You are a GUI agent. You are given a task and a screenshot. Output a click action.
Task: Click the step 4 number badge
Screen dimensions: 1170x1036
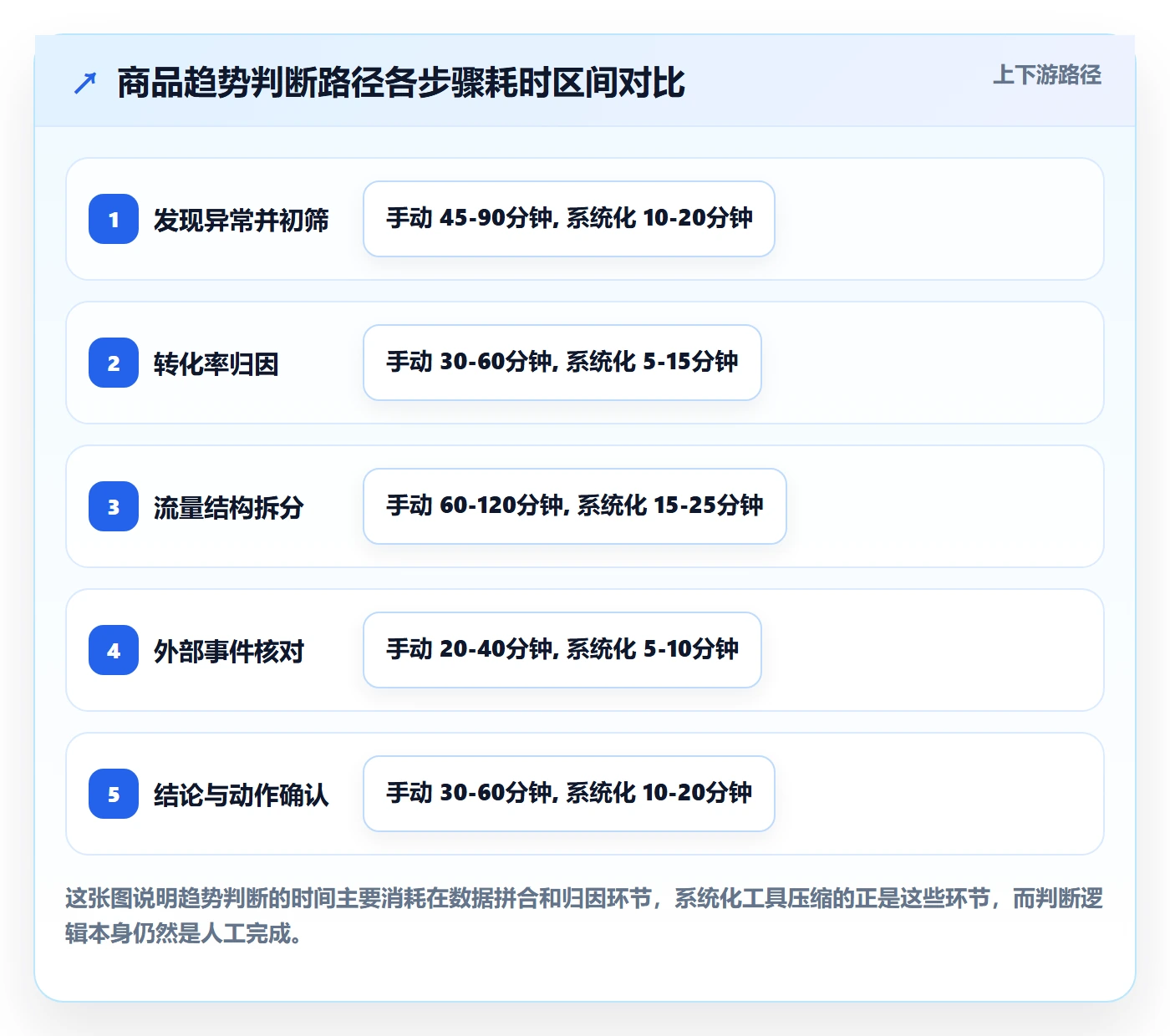(x=114, y=650)
